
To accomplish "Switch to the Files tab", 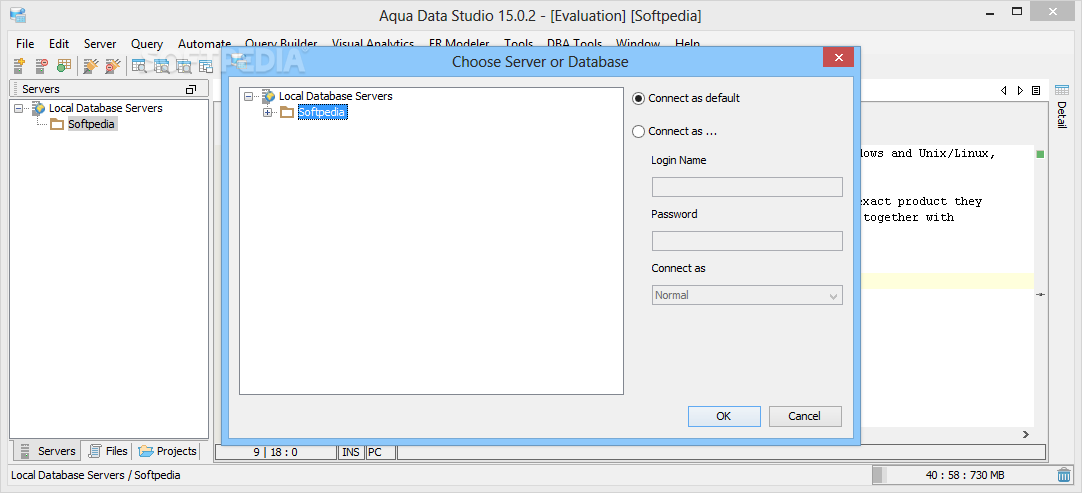I will 108,451.
